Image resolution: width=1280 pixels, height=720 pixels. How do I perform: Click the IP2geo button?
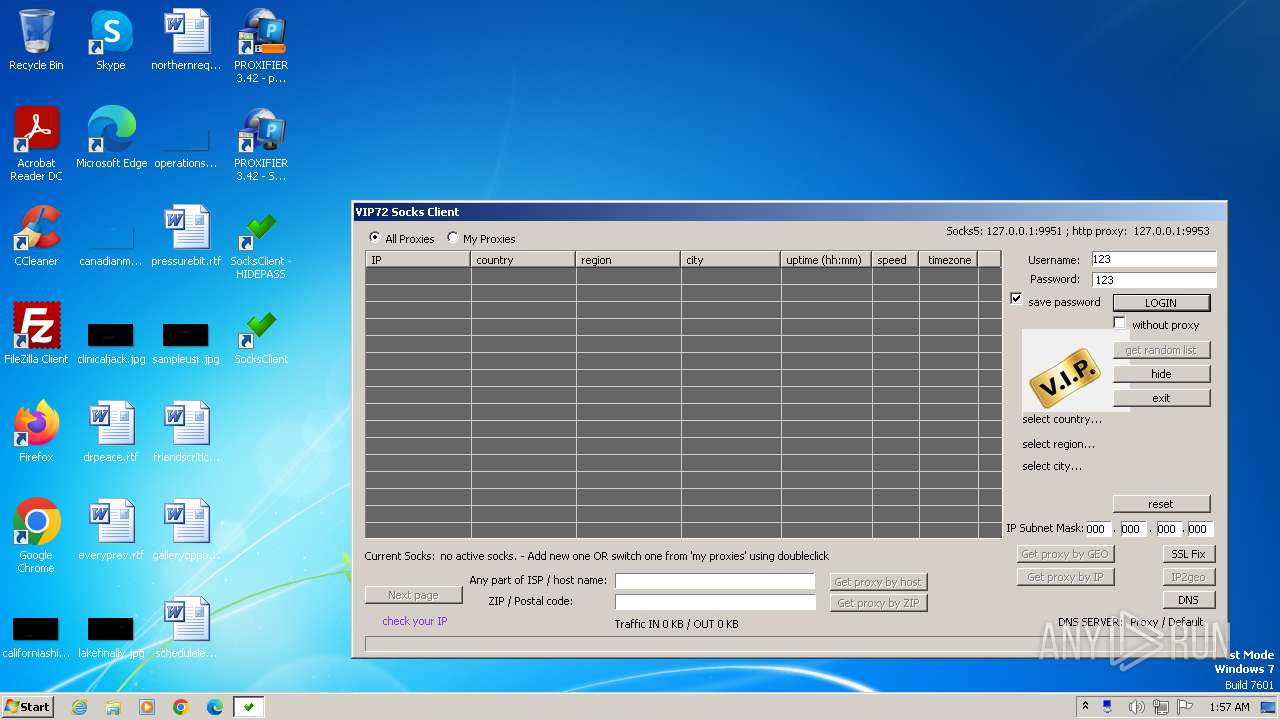(x=1188, y=576)
